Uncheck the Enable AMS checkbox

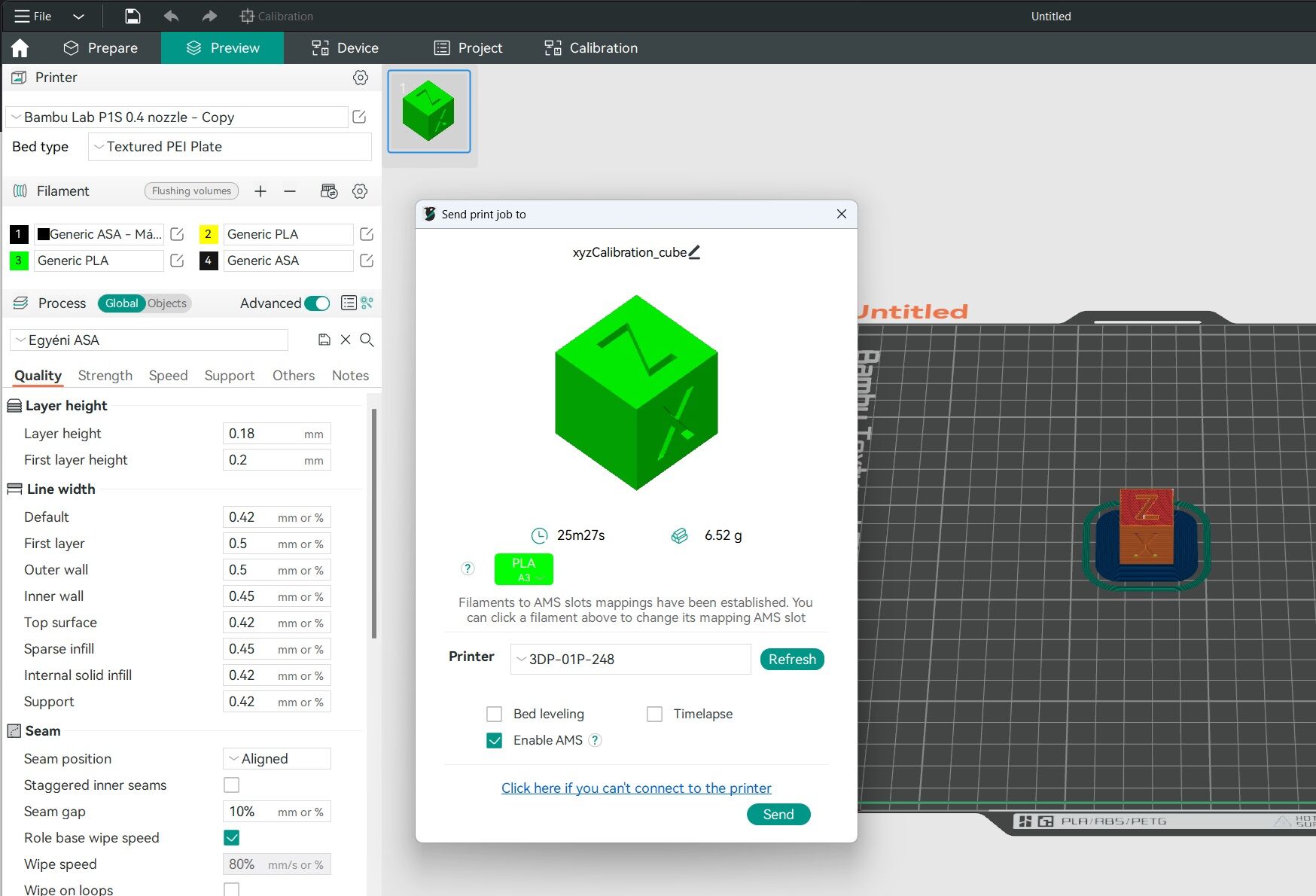[x=494, y=740]
